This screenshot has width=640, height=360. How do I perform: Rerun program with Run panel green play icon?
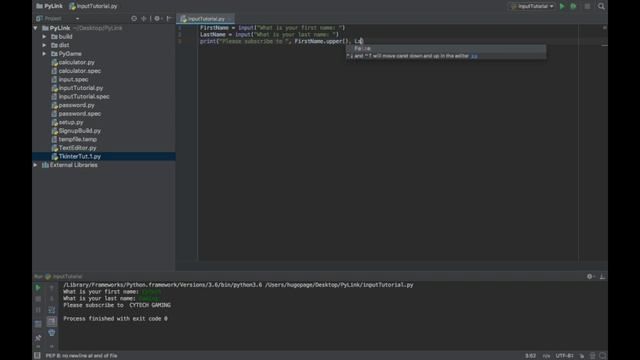38,288
